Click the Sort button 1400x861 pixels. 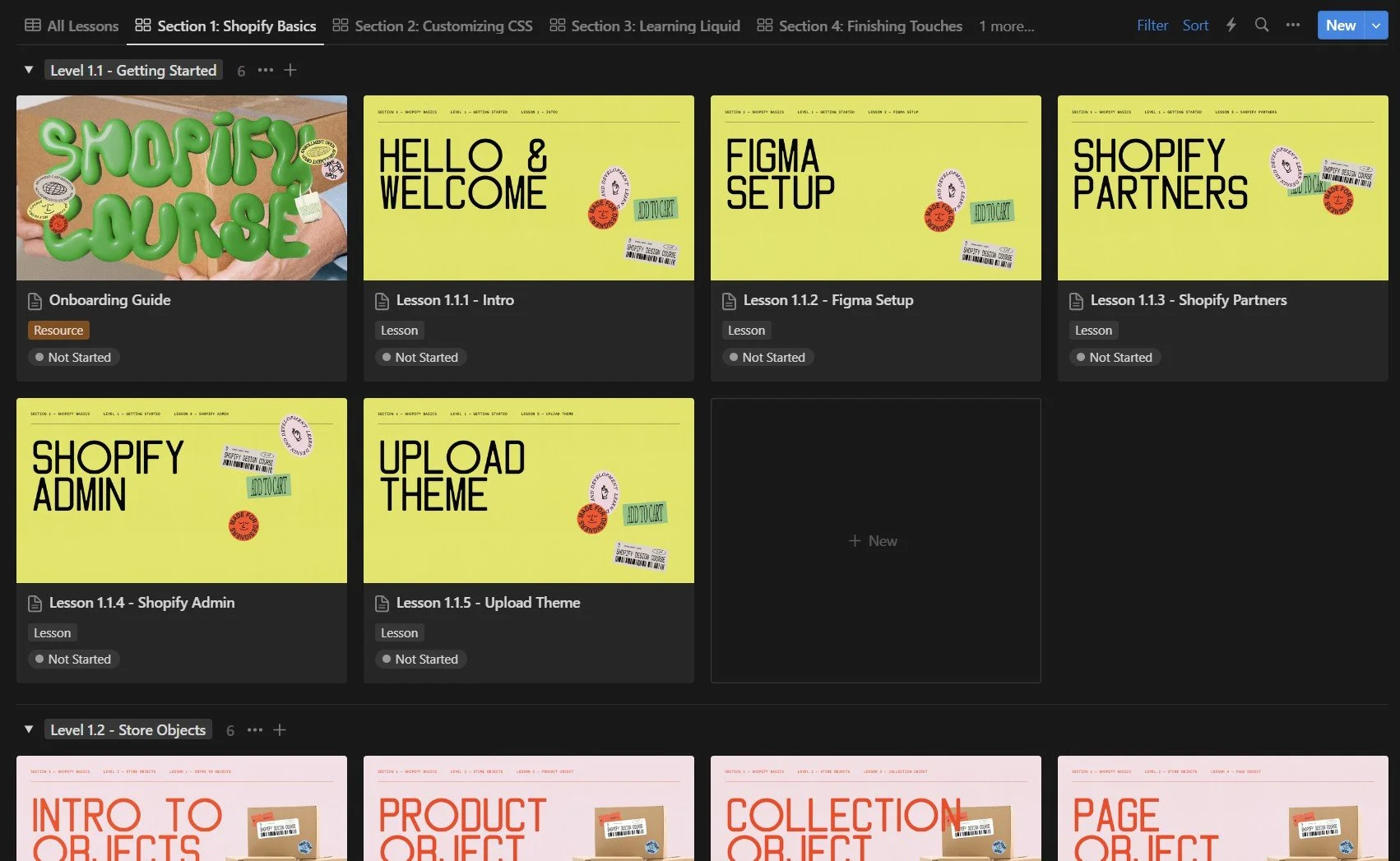(1195, 25)
